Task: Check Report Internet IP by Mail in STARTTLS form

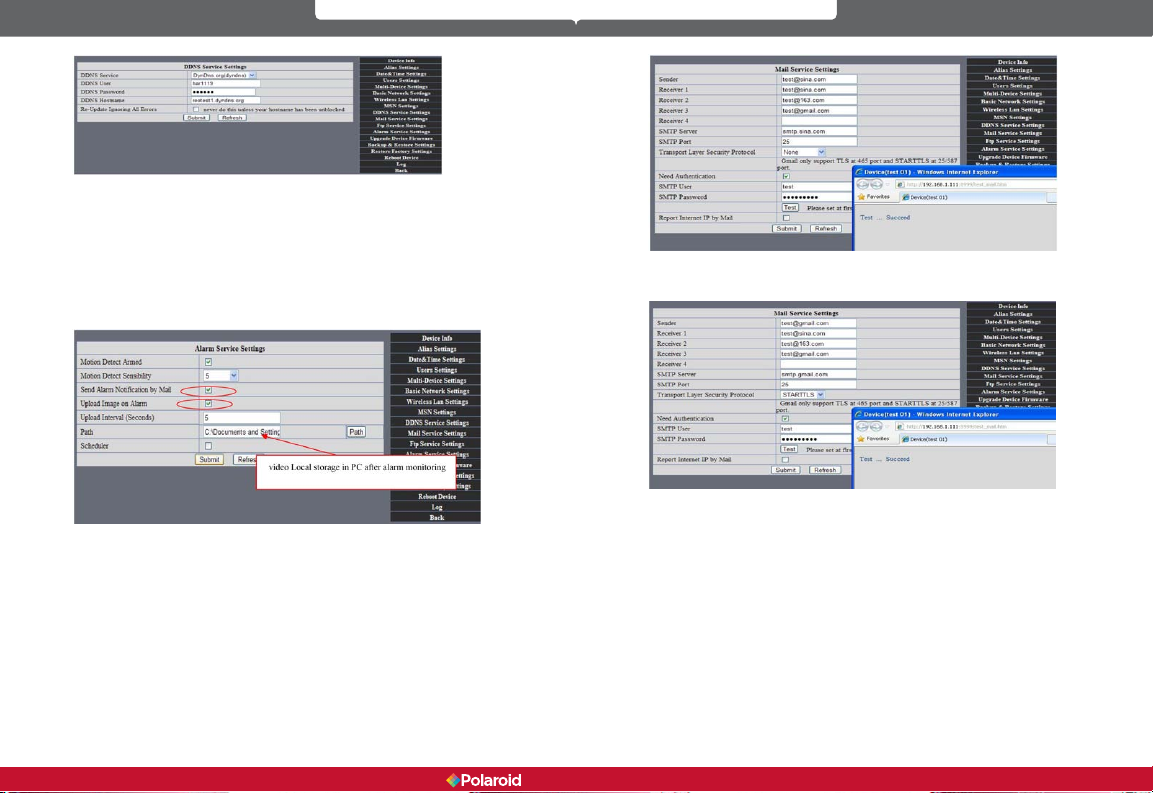Action: (785, 460)
